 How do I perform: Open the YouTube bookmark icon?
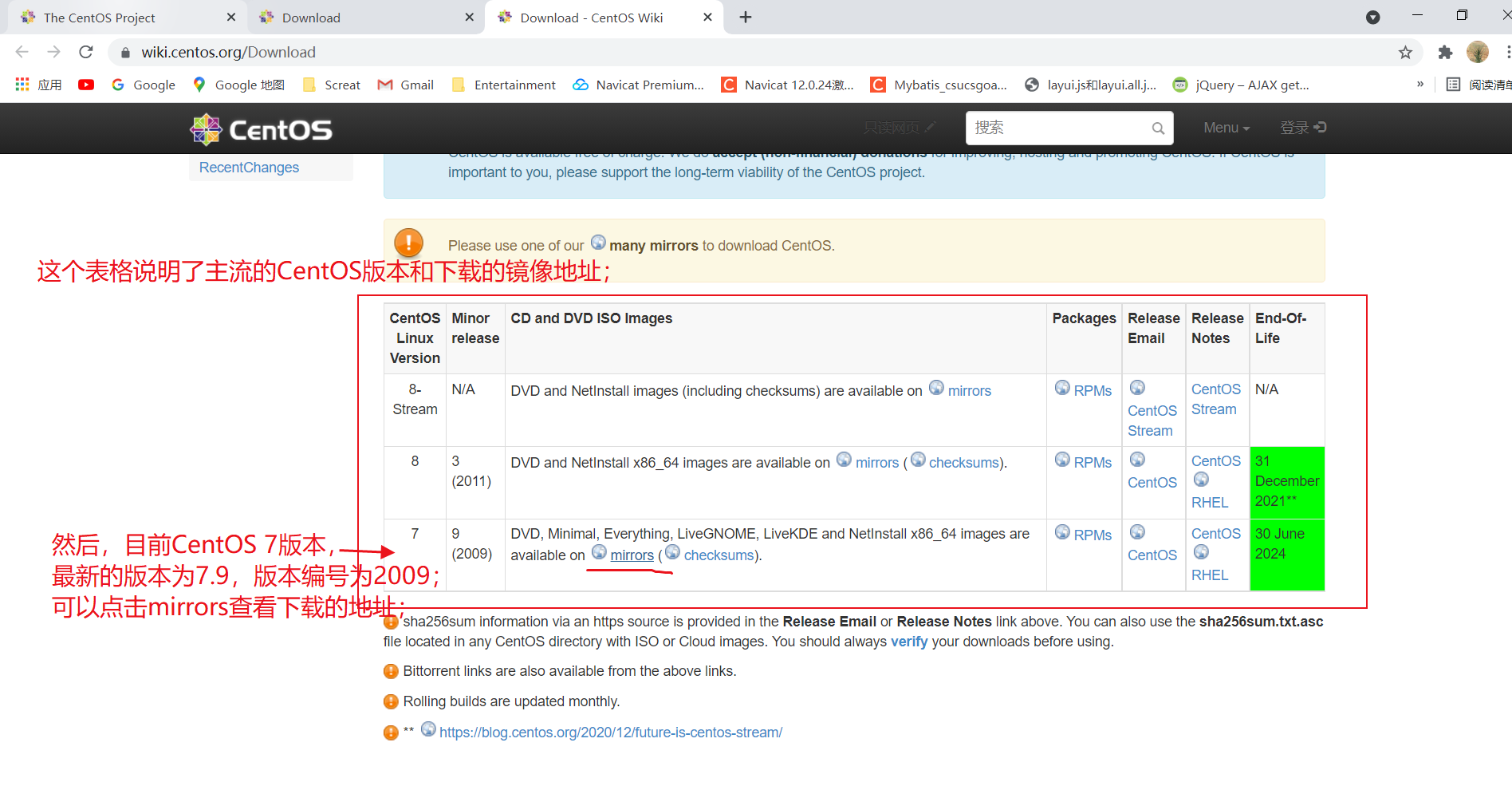pos(86,85)
